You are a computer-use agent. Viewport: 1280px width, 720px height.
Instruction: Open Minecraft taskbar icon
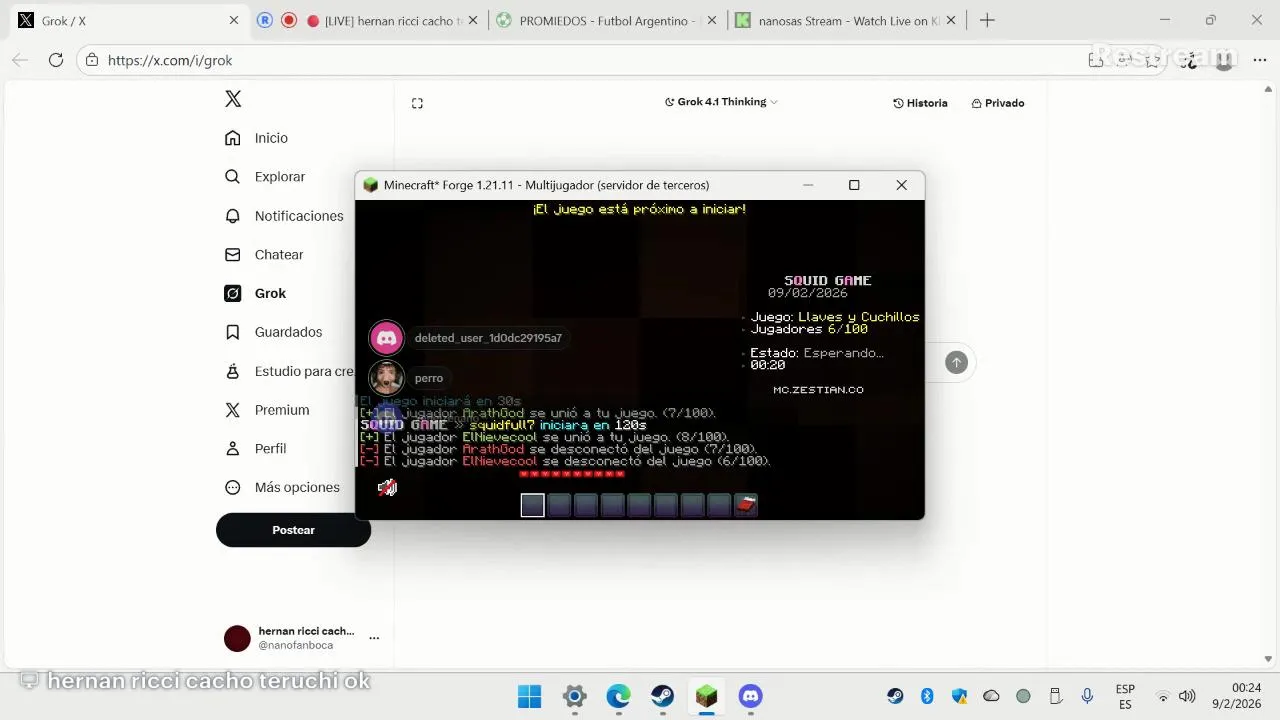(706, 696)
